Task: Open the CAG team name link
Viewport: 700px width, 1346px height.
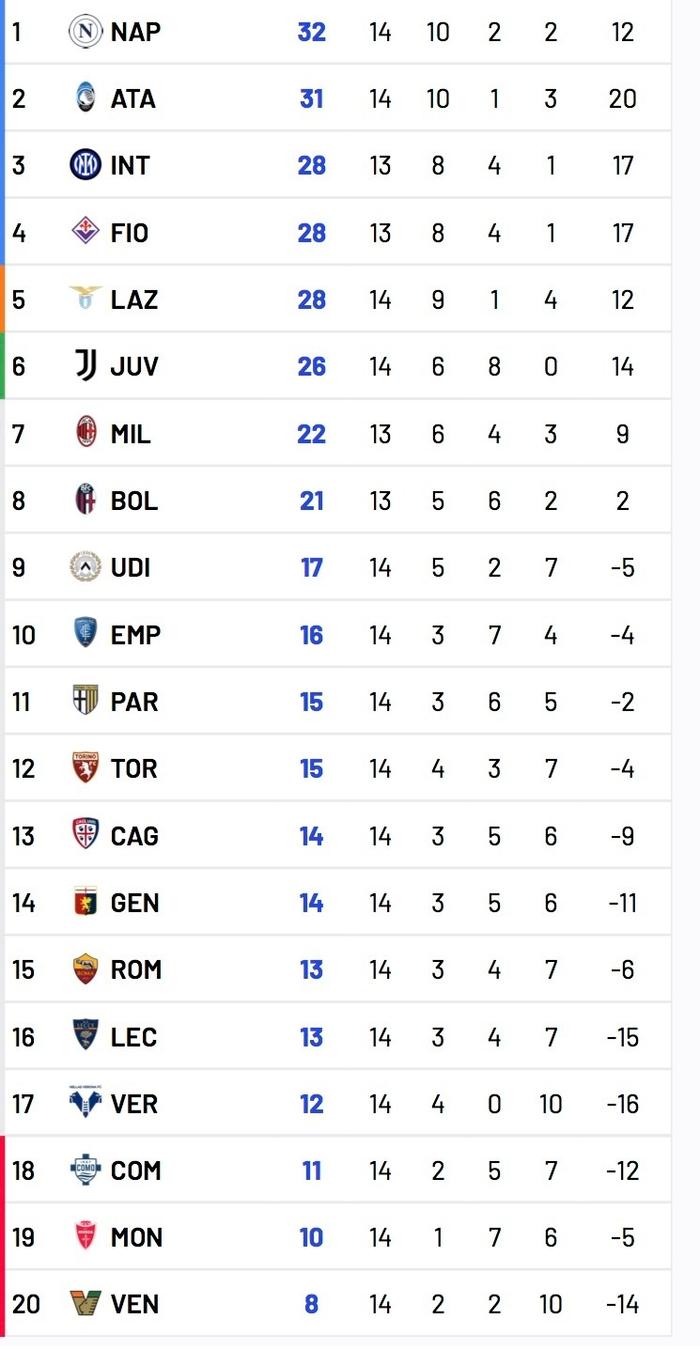Action: tap(134, 836)
